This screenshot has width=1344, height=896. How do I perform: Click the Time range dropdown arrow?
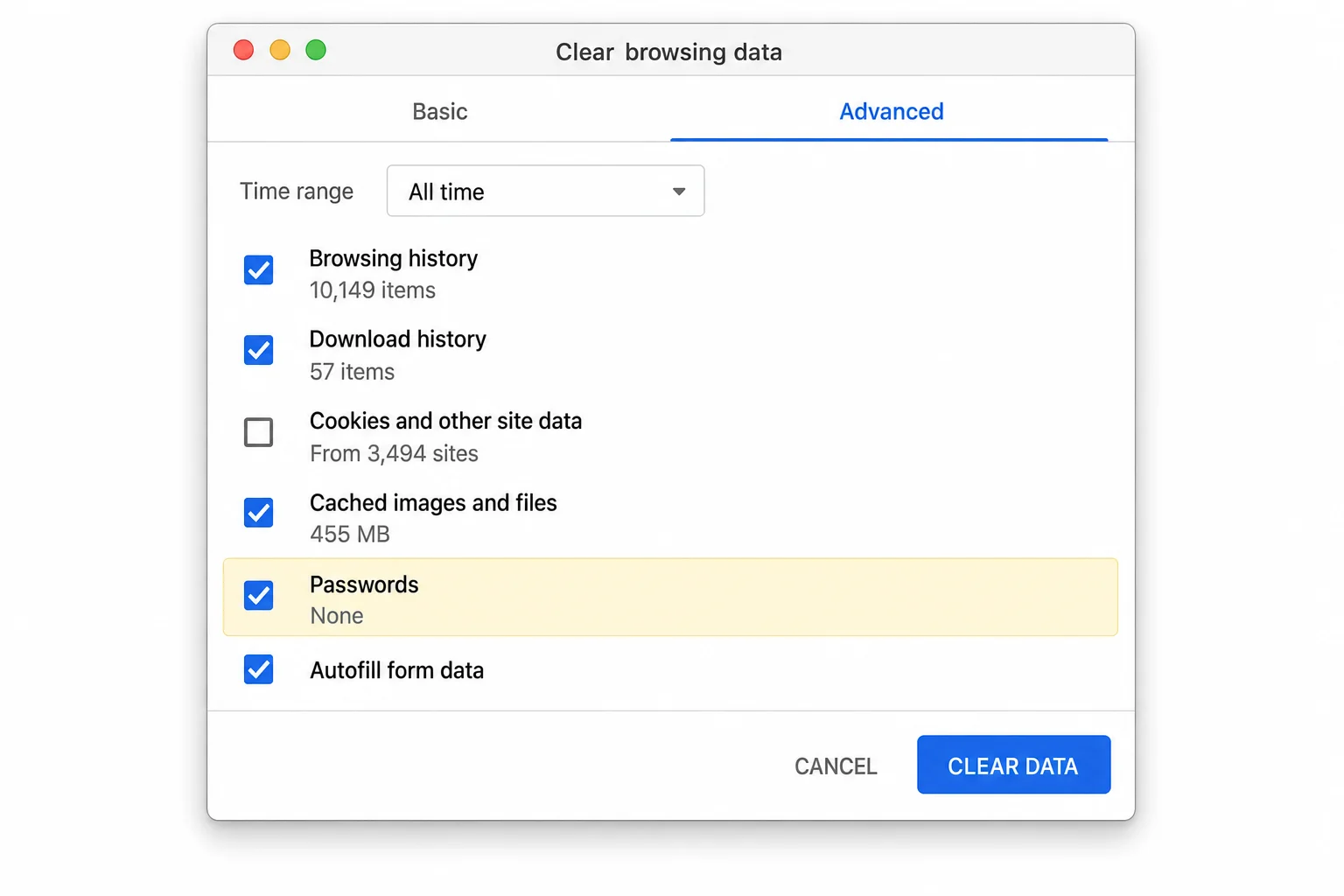679,192
